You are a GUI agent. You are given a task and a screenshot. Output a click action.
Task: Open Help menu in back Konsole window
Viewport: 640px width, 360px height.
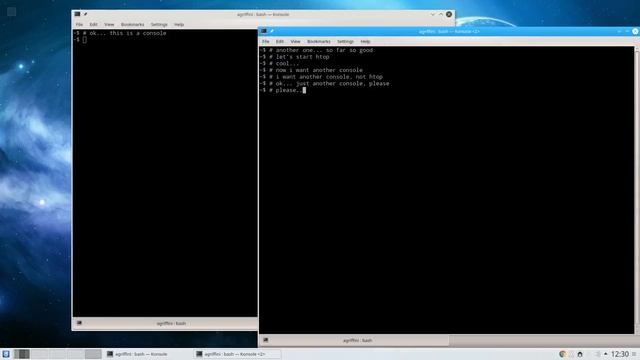179,24
